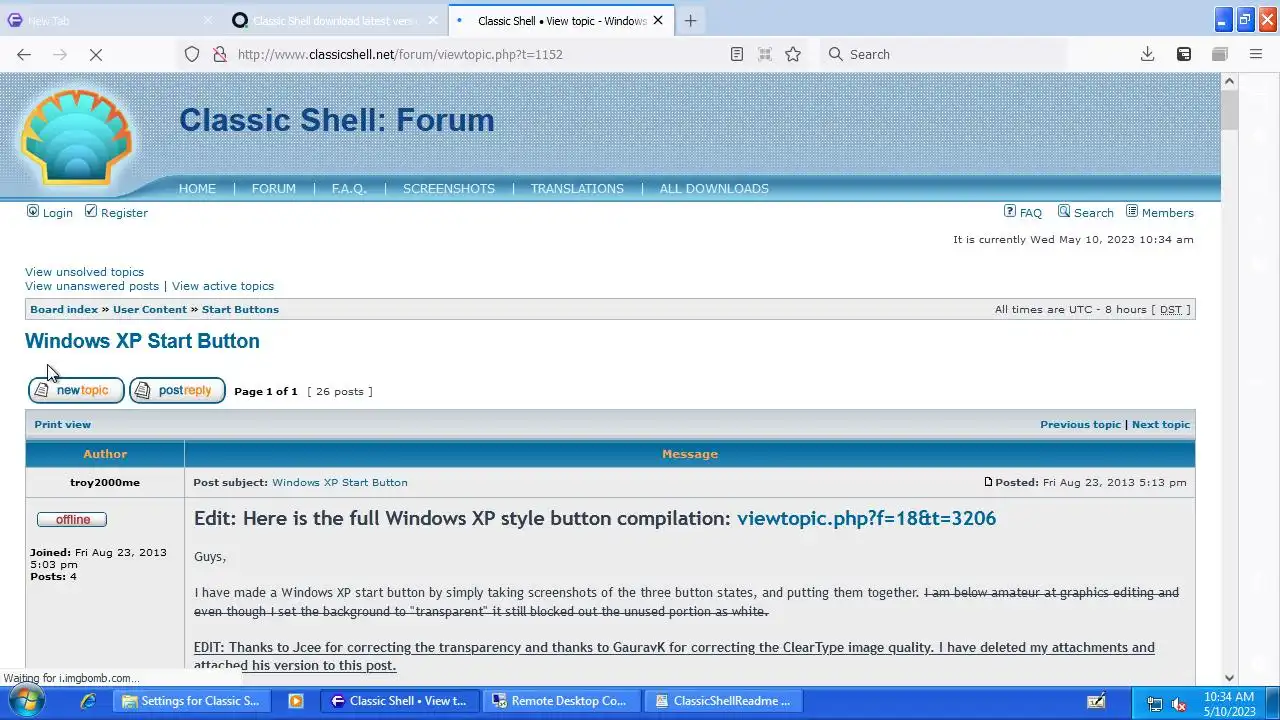Click the new topic button
1280x720 pixels.
point(76,390)
